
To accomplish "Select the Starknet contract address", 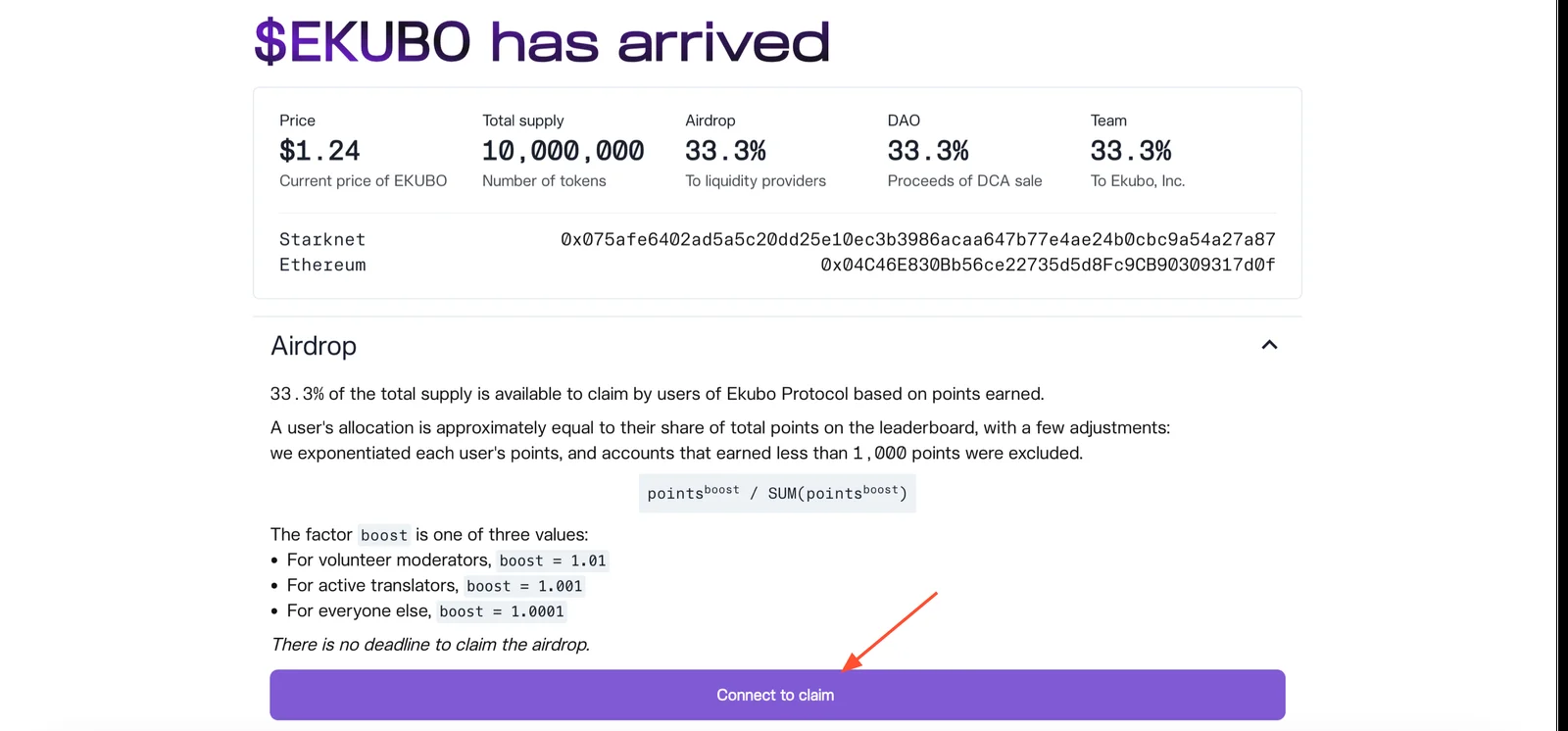I will click(x=918, y=239).
